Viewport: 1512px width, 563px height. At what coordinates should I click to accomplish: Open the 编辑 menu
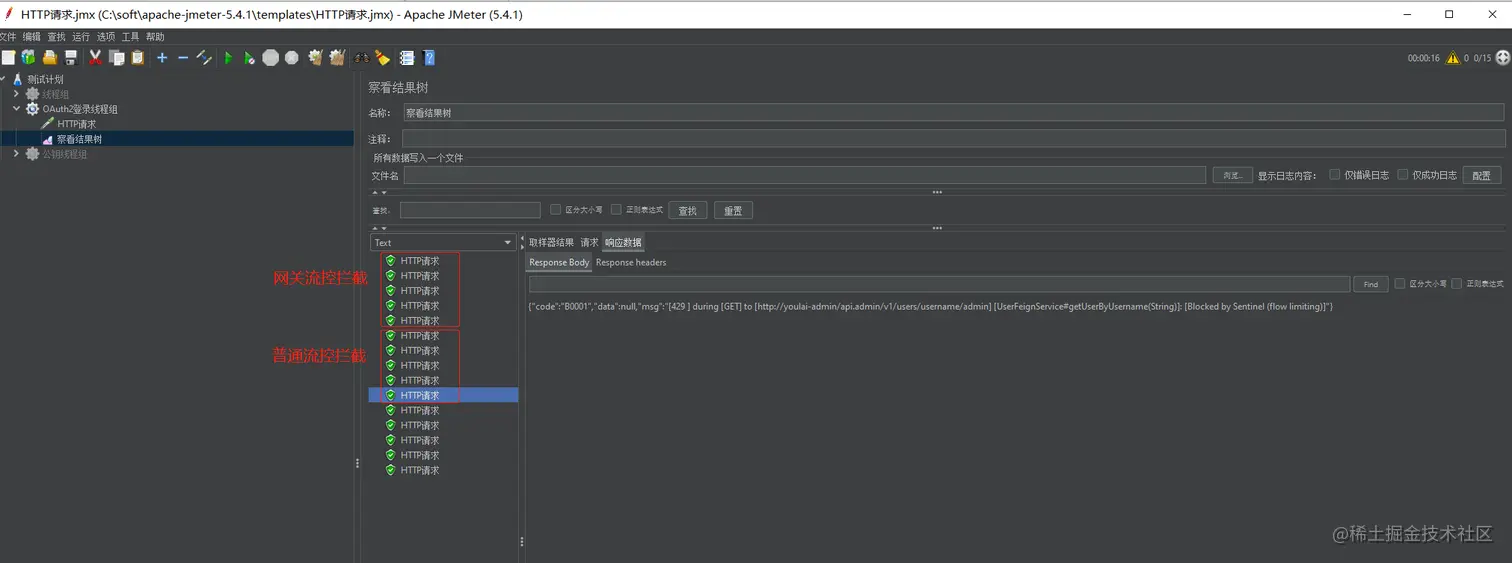[32, 37]
